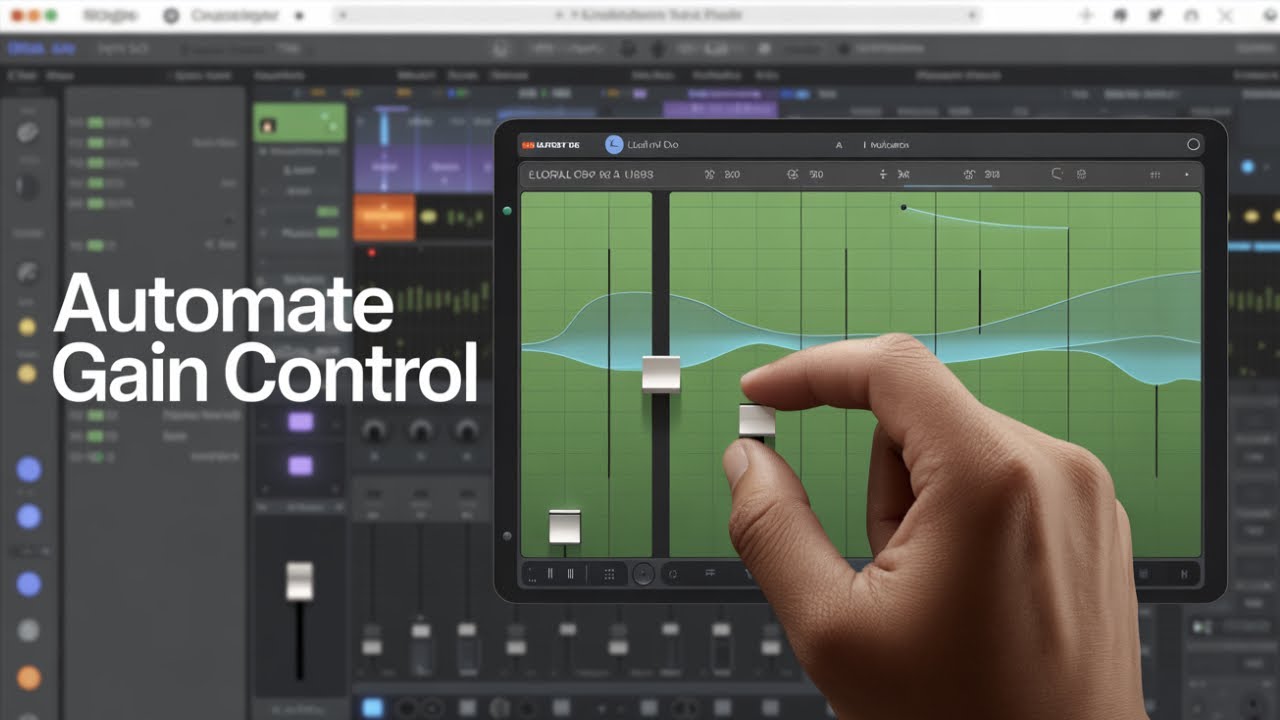1280x720 pixels.
Task: Select the black automation point on the curve
Action: pyautogui.click(x=903, y=207)
